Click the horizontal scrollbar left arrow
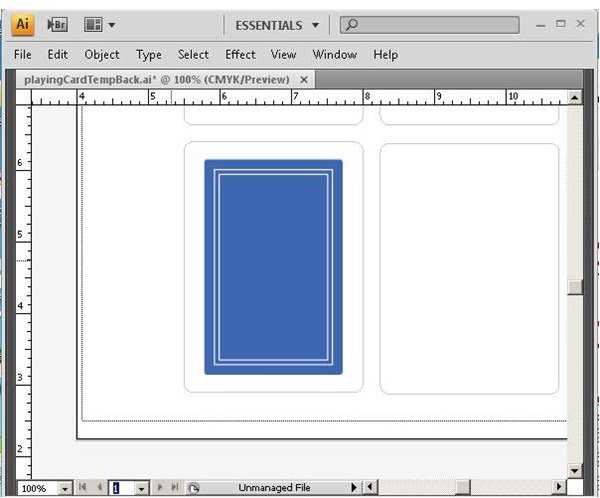 [x=370, y=487]
